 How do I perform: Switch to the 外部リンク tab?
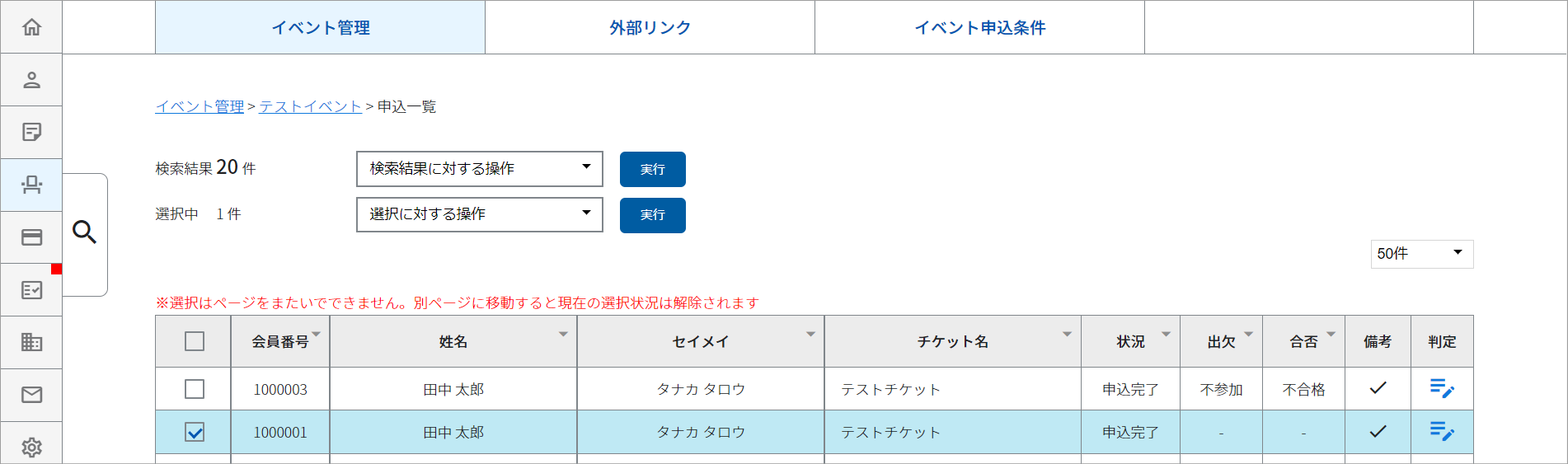tap(650, 28)
